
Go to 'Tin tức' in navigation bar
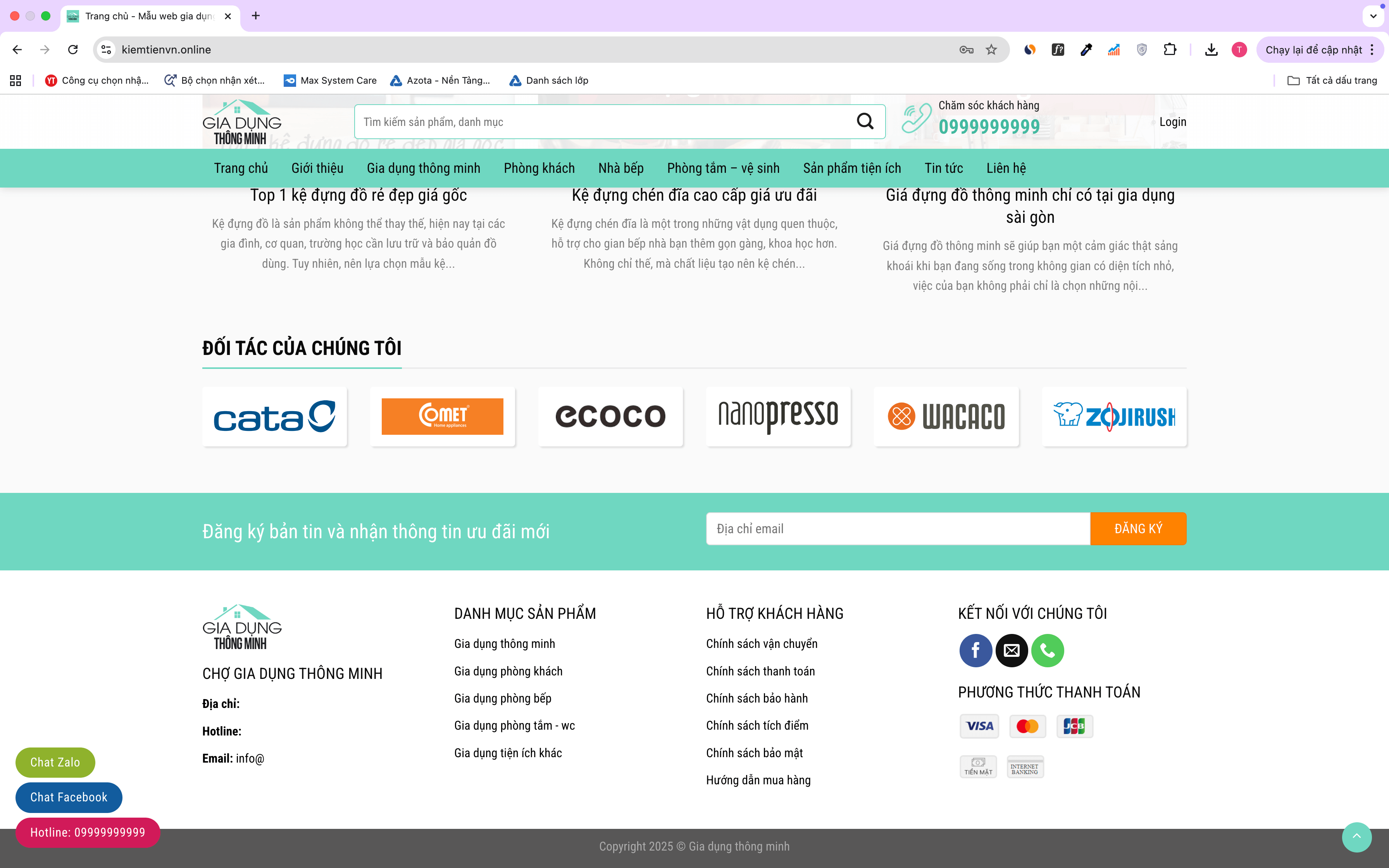point(943,168)
